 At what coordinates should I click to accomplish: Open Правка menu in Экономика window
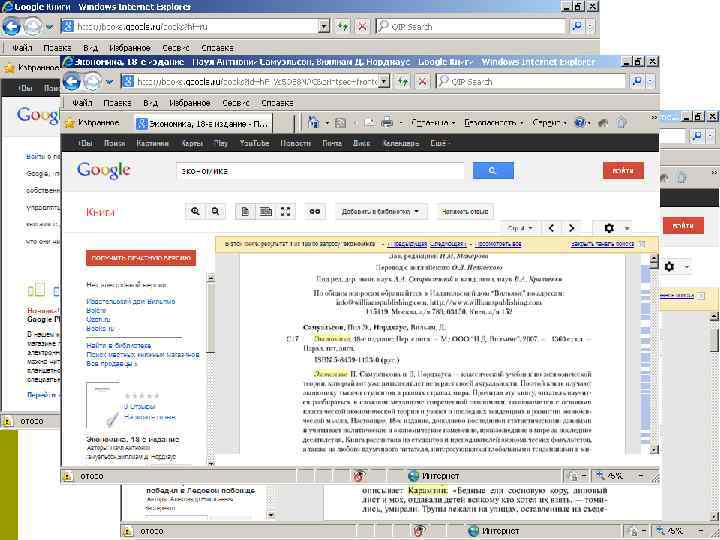click(117, 103)
